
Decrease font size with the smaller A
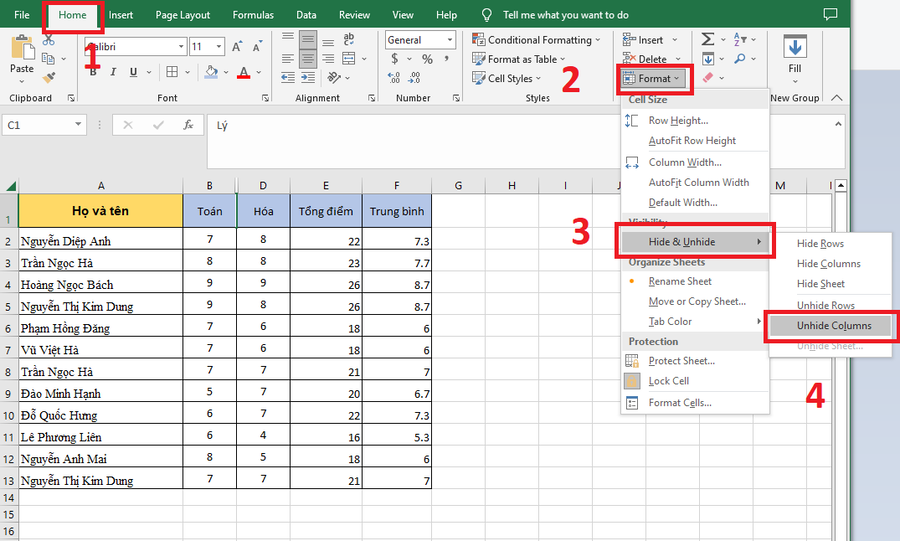click(257, 46)
